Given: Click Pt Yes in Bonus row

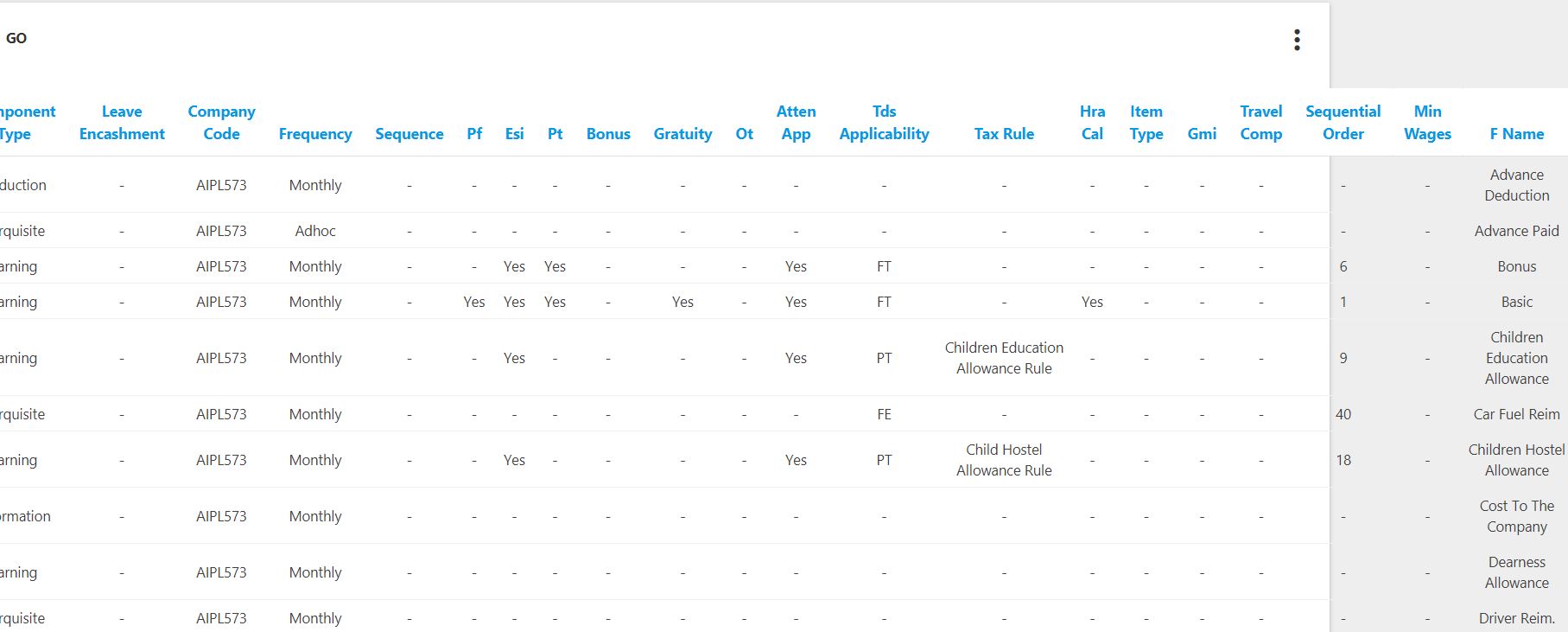Looking at the screenshot, I should point(555,266).
